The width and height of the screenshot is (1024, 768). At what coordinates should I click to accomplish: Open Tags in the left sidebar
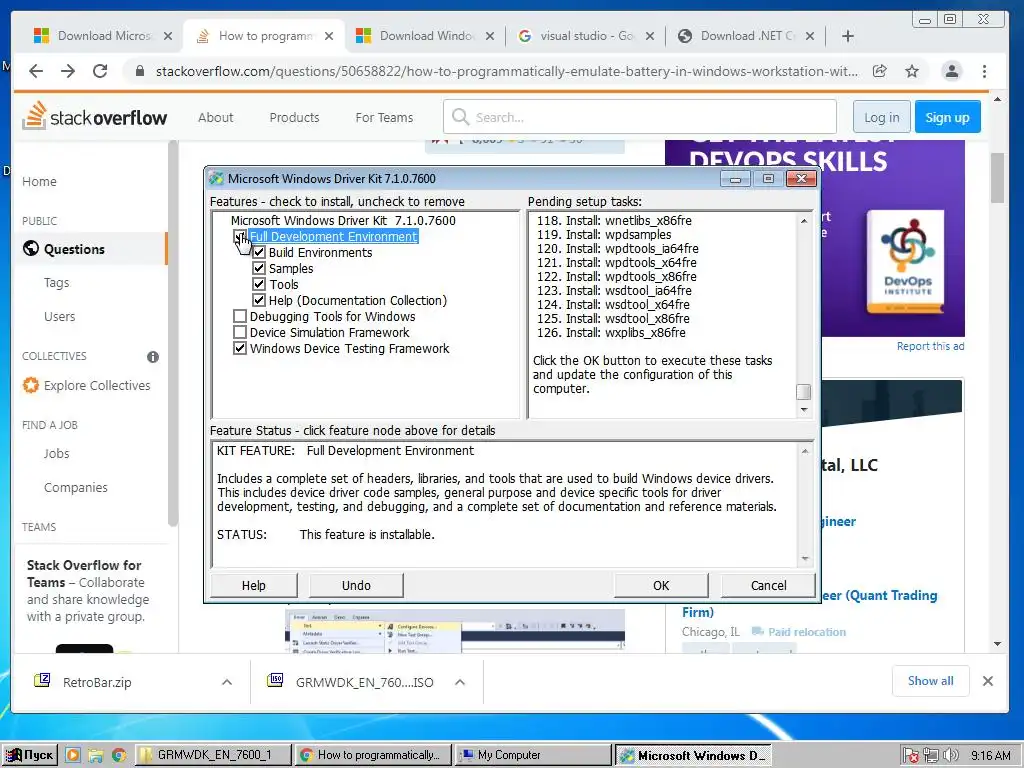56,282
